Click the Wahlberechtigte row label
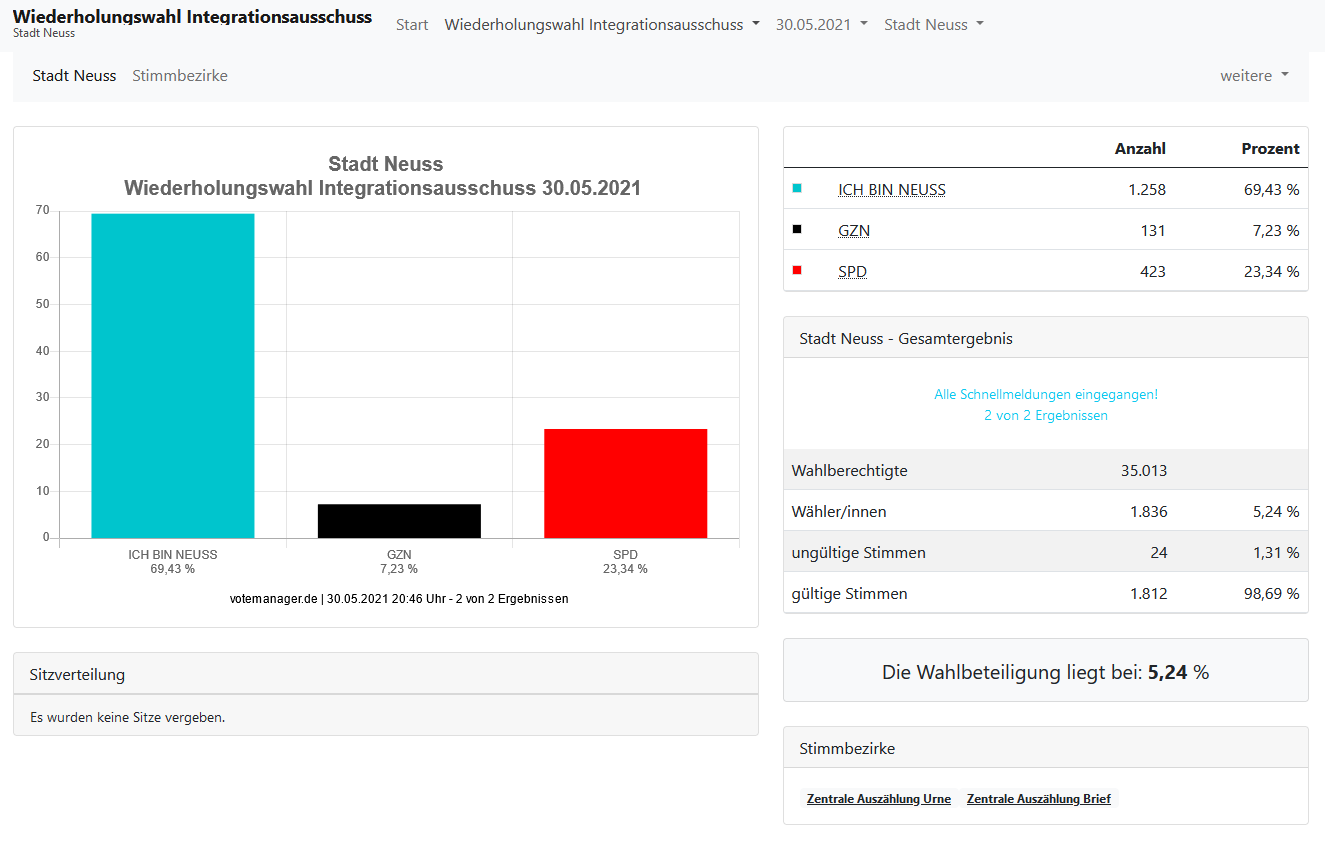This screenshot has width=1325, height=855. (849, 470)
